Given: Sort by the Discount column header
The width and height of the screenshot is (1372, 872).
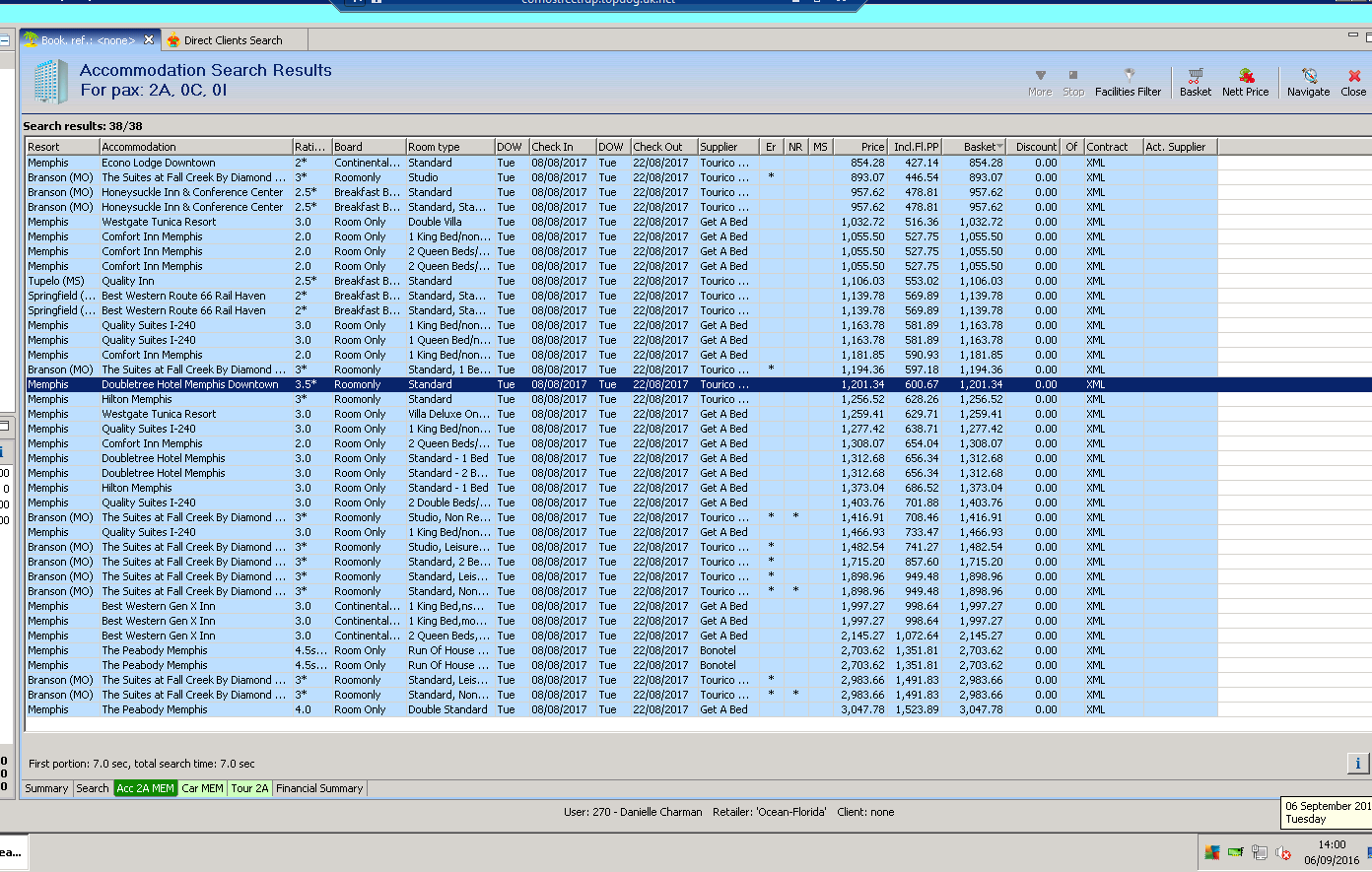Looking at the screenshot, I should pyautogui.click(x=1034, y=147).
